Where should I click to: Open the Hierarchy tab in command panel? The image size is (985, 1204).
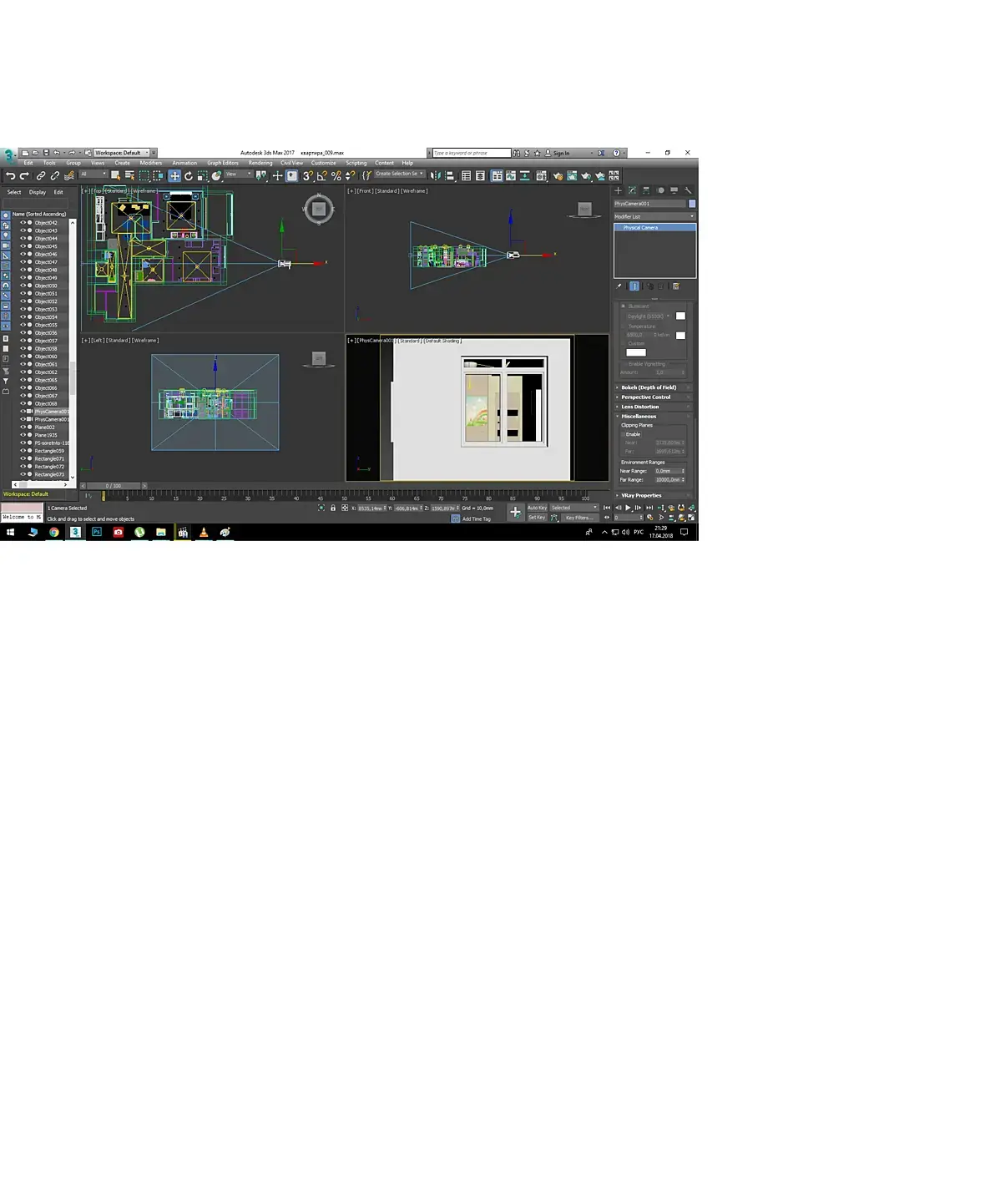tap(646, 190)
